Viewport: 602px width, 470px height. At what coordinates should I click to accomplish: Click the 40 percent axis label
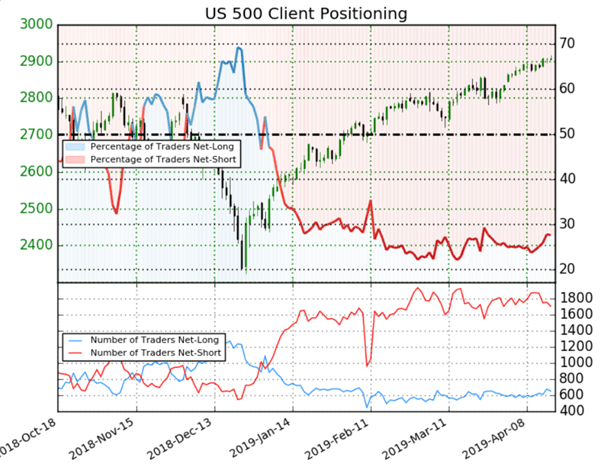567,179
